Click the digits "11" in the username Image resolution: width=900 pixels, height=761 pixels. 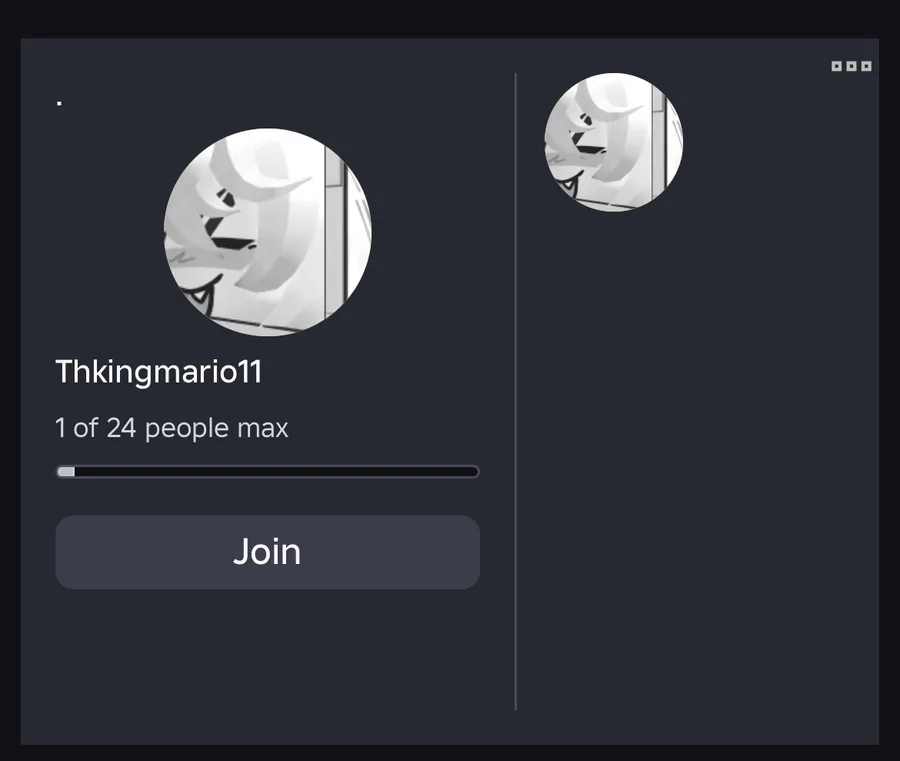click(x=250, y=372)
